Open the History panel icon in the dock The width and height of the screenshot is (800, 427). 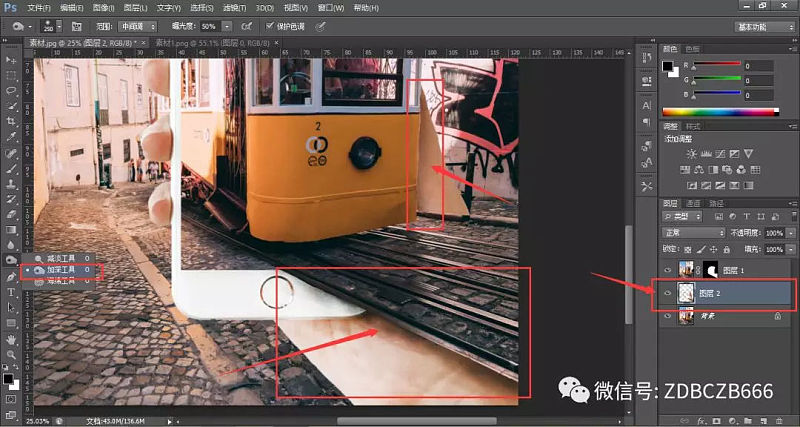646,57
